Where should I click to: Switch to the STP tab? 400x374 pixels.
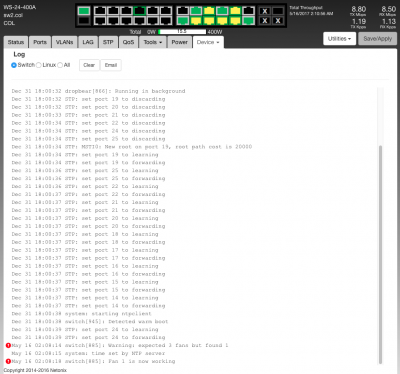click(108, 42)
